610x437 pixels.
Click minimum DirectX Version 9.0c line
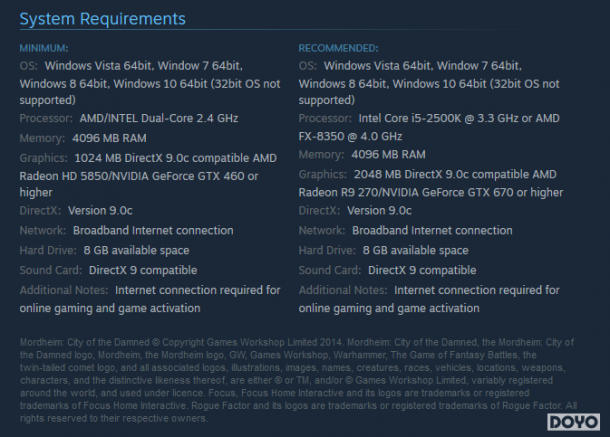(x=76, y=211)
